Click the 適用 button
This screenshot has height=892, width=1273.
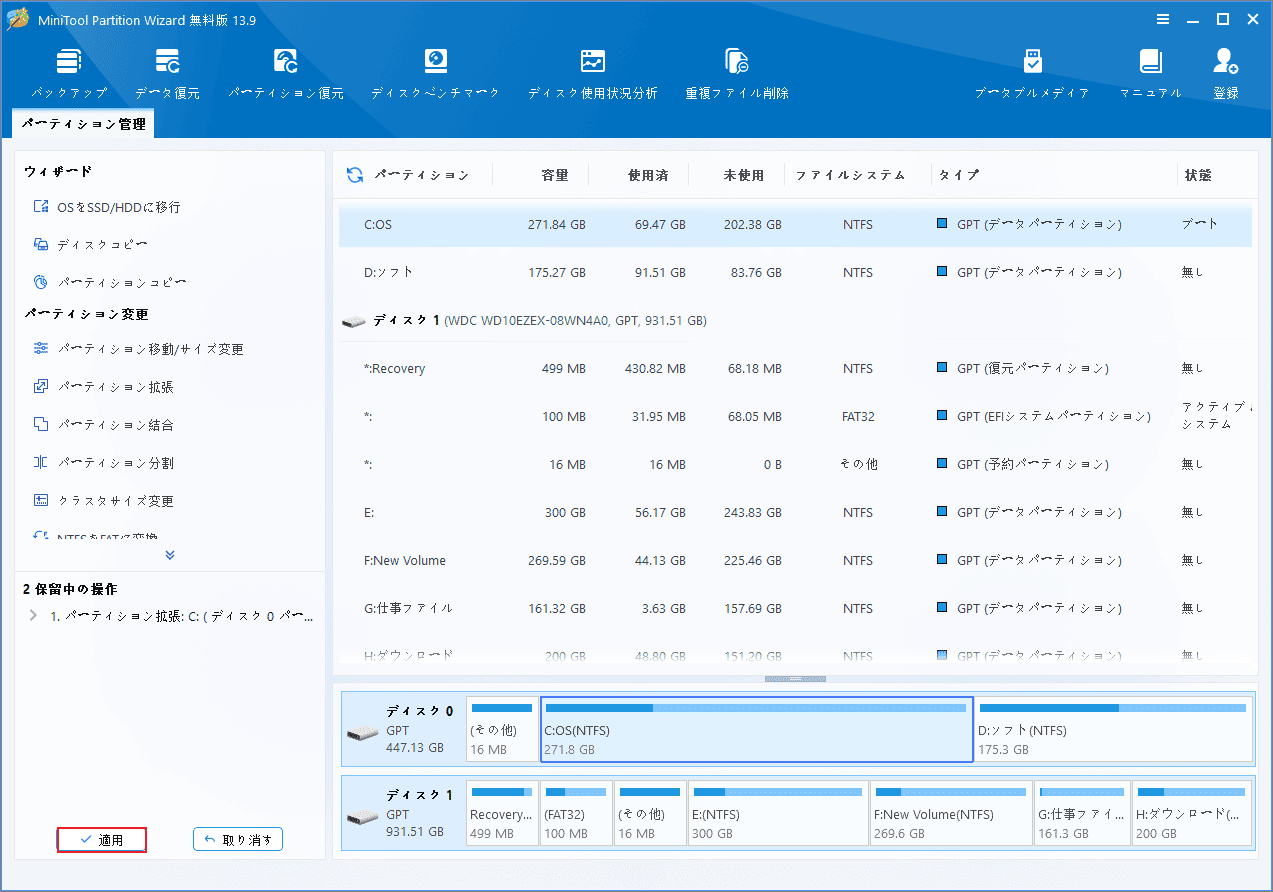(101, 840)
